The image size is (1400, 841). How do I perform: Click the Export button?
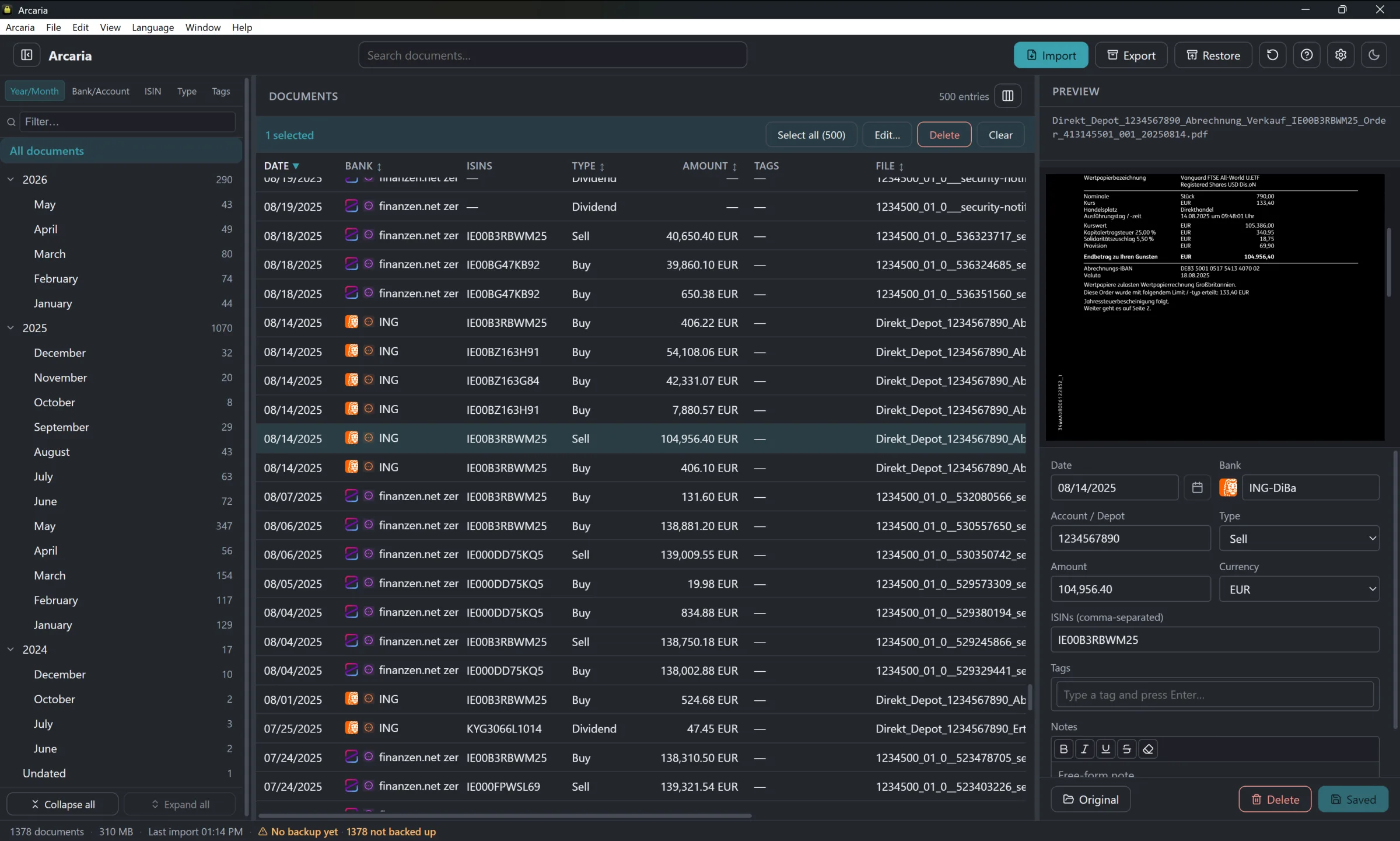click(x=1130, y=55)
